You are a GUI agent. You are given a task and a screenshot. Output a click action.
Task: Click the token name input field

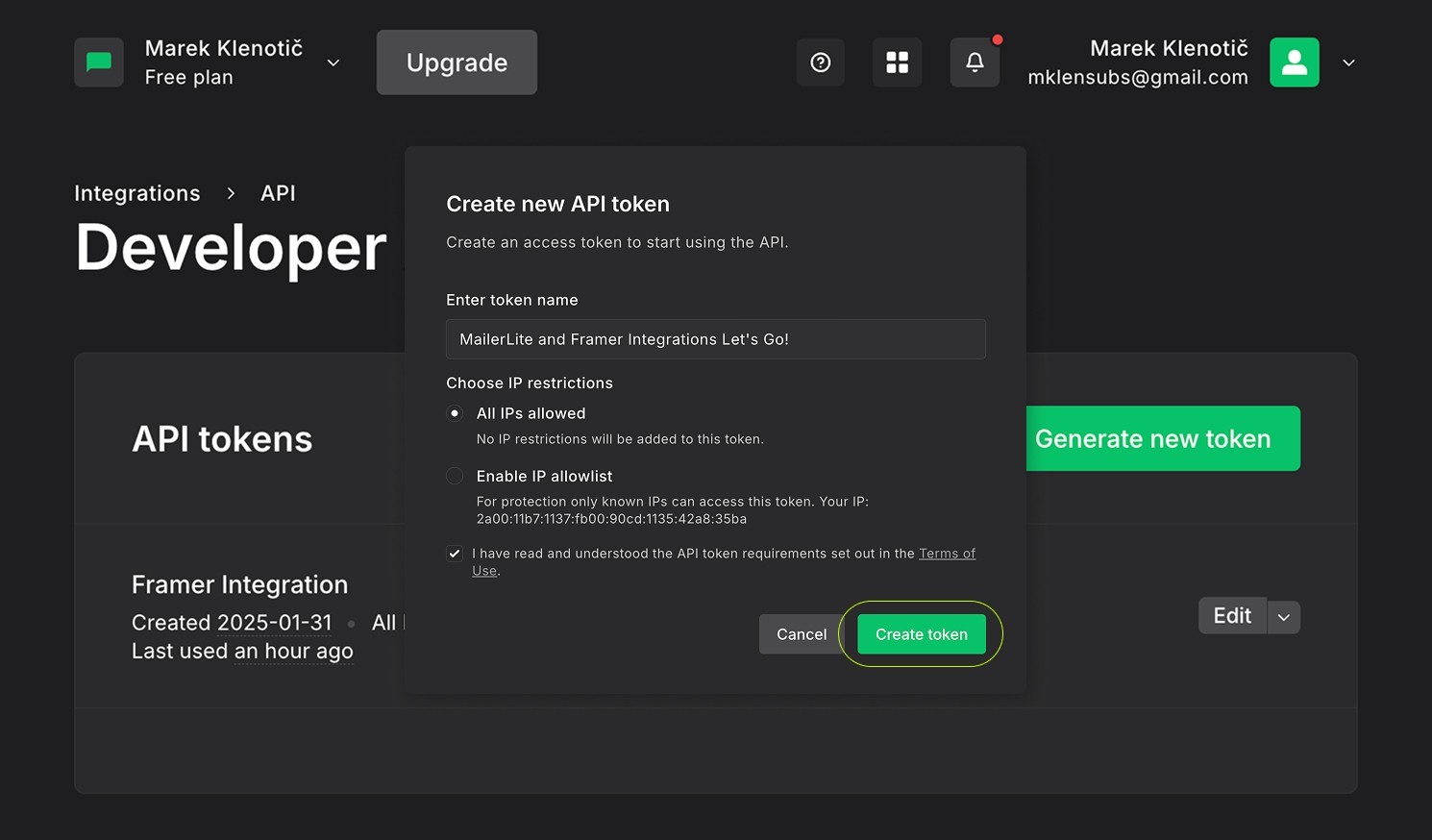[715, 338]
